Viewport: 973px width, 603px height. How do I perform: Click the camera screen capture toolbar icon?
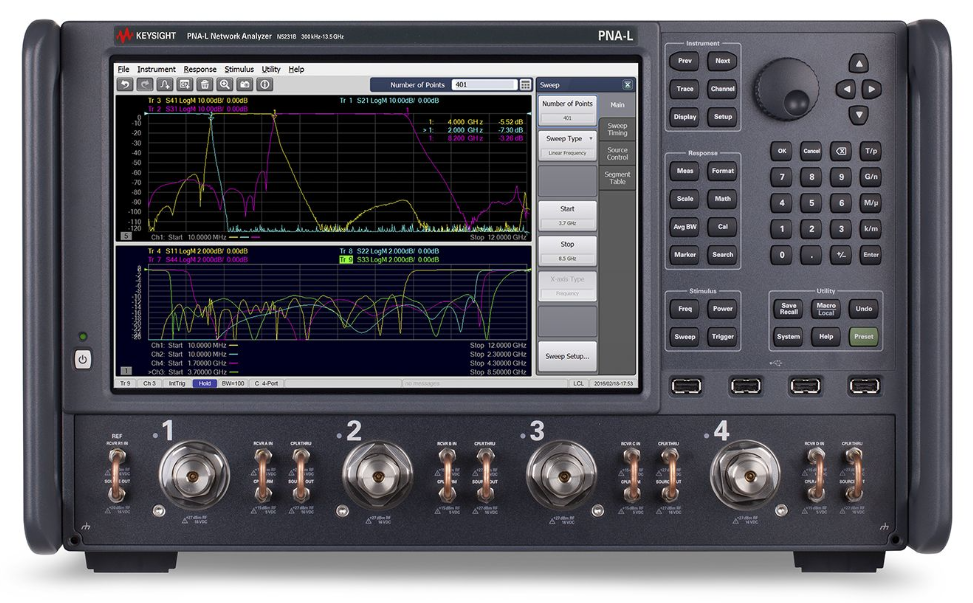pyautogui.click(x=244, y=84)
